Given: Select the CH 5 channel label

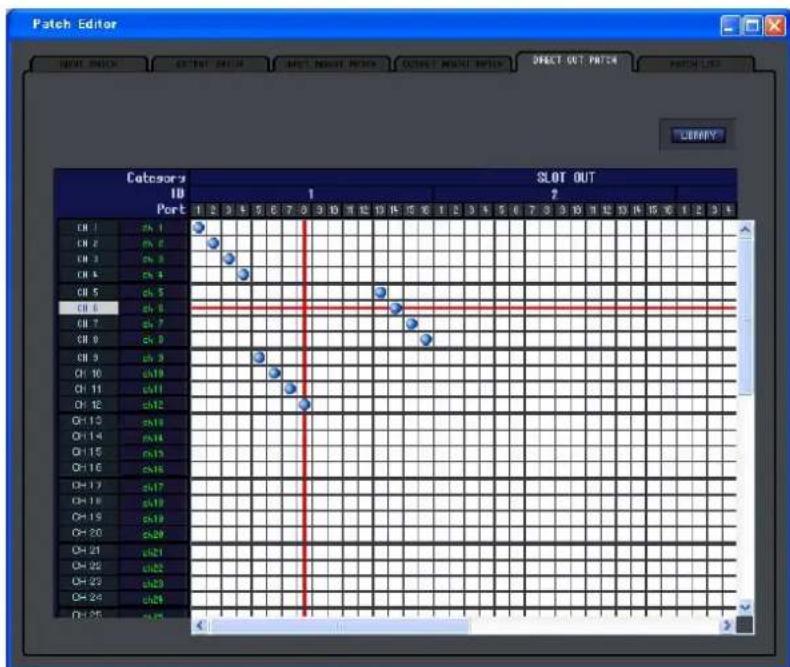Looking at the screenshot, I should pos(89,292).
